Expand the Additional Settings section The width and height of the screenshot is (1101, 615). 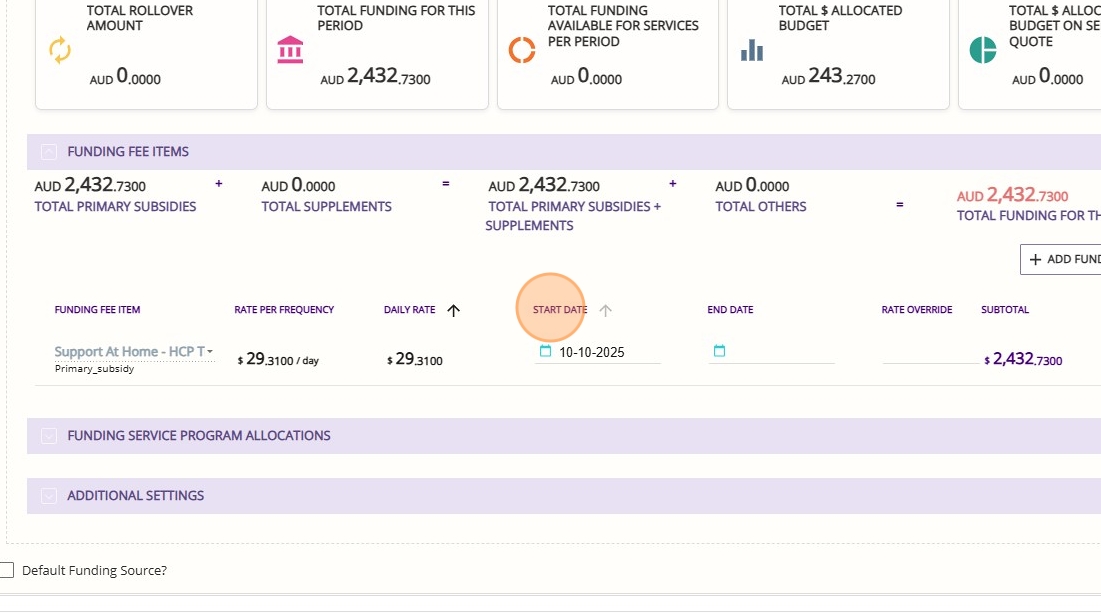point(48,496)
